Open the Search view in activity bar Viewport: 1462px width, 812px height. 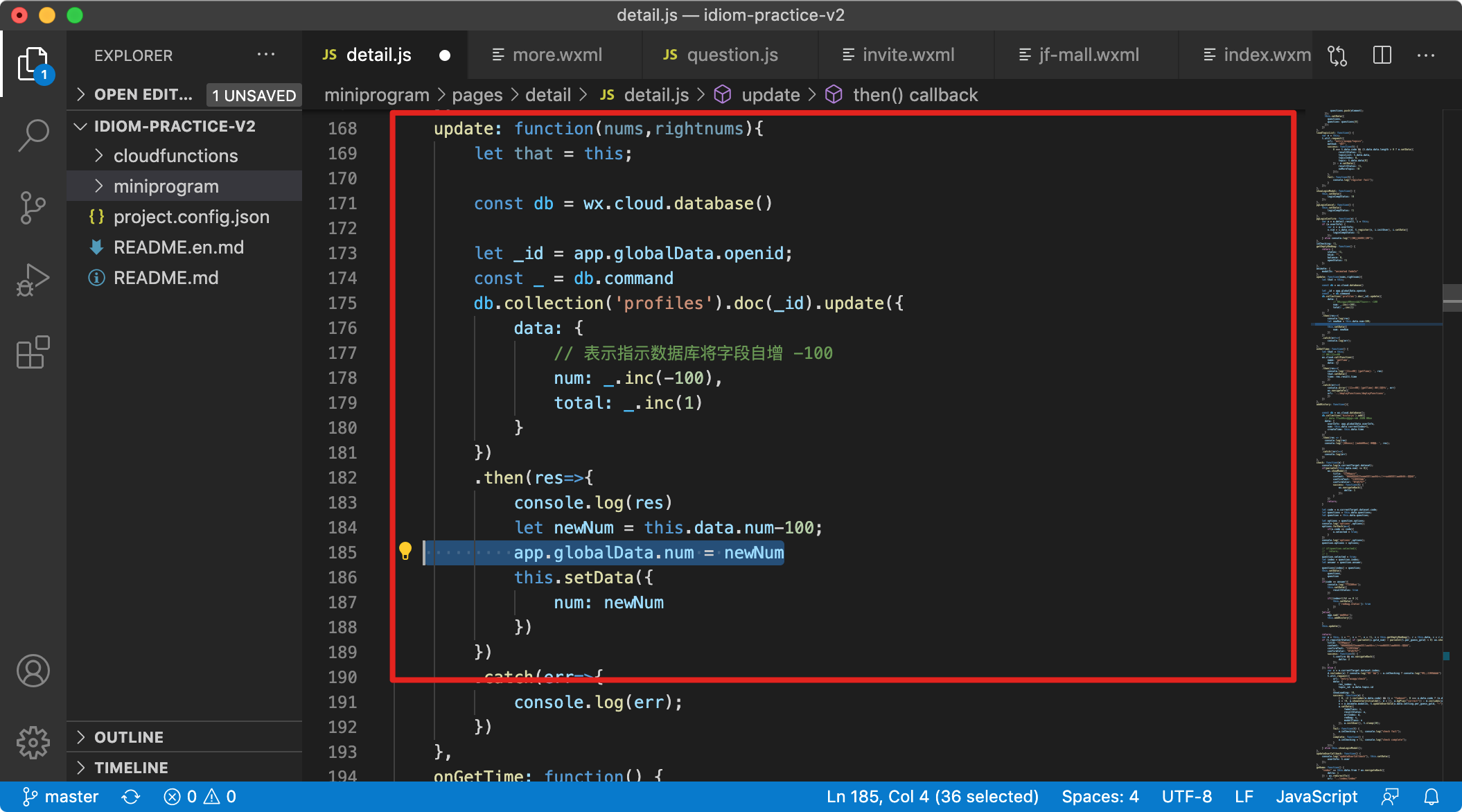pyautogui.click(x=33, y=134)
